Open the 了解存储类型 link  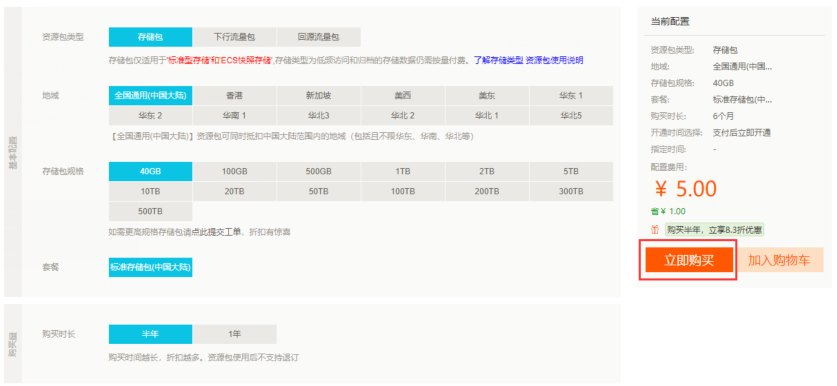(498, 60)
